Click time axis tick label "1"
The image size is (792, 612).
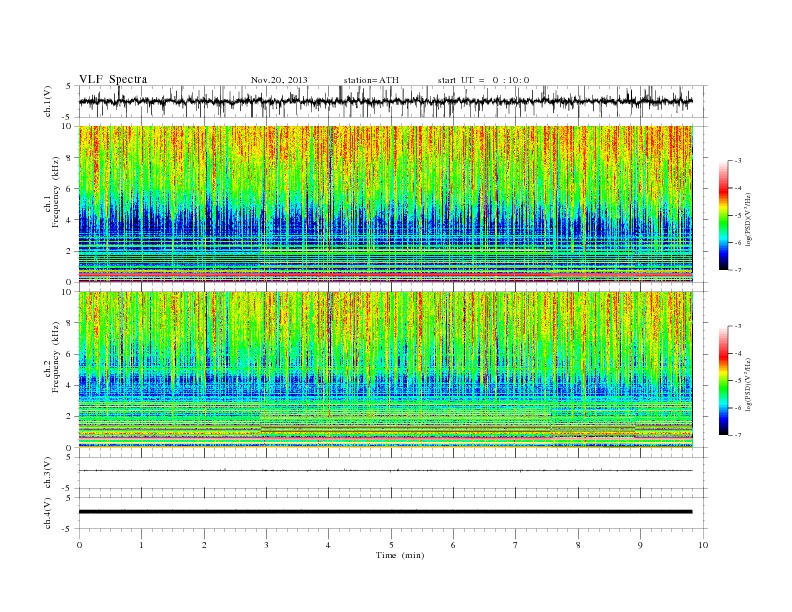coord(141,545)
